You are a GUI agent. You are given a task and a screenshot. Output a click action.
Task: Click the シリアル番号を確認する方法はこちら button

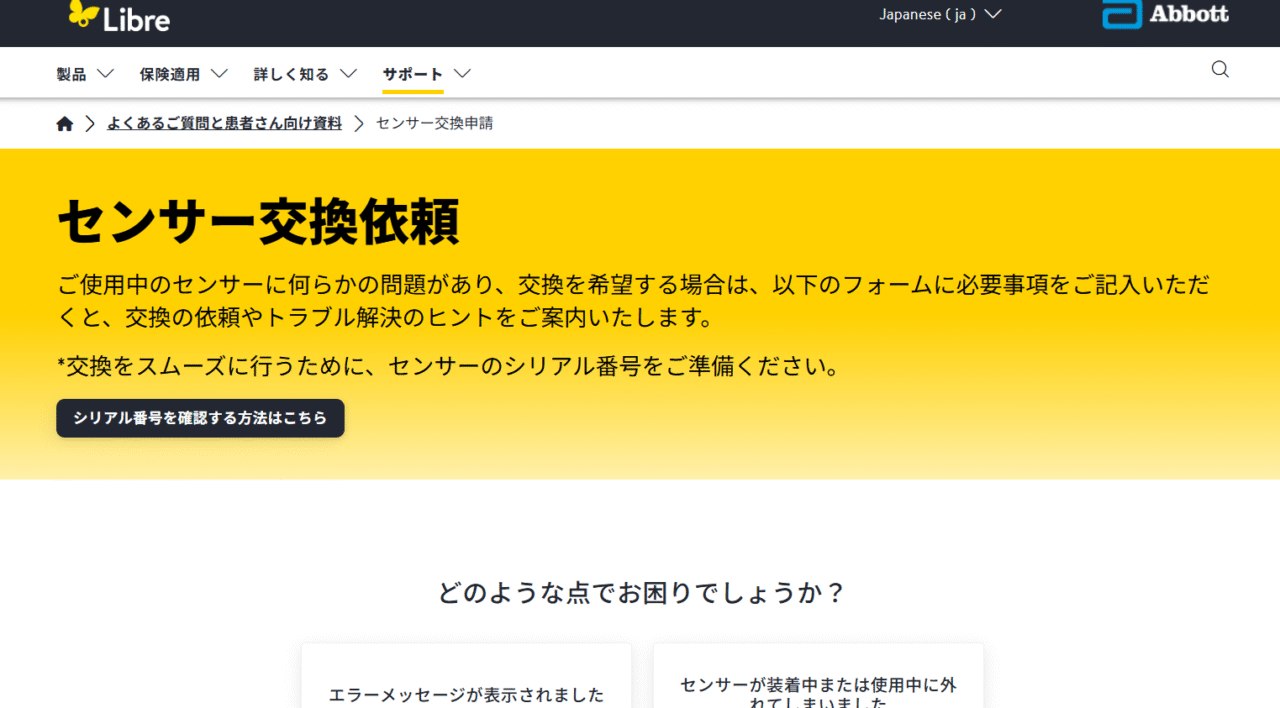point(200,418)
